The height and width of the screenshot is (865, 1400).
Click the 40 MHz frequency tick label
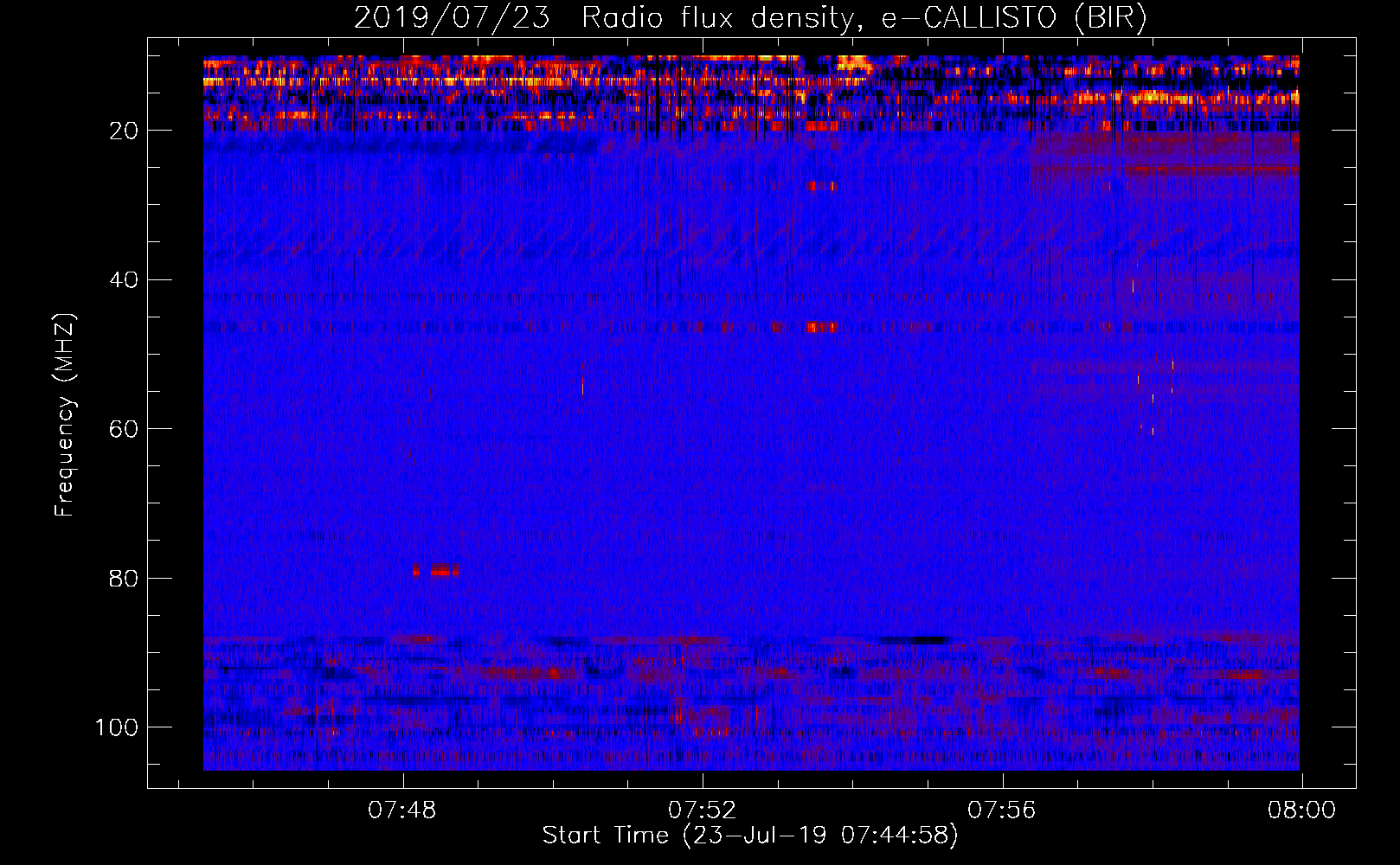coord(124,279)
